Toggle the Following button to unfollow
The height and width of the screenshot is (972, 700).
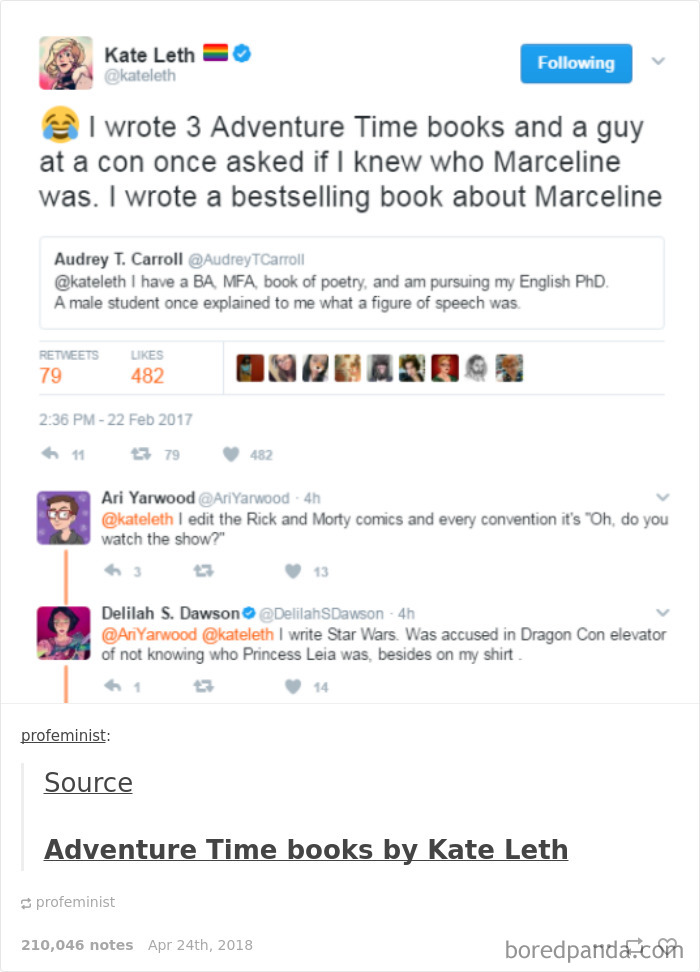(576, 62)
